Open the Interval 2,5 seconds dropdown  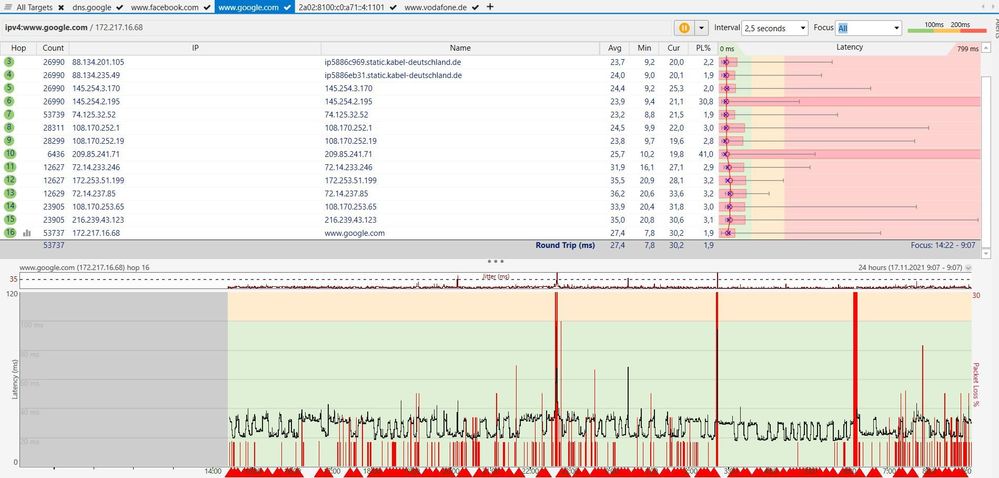(x=775, y=28)
